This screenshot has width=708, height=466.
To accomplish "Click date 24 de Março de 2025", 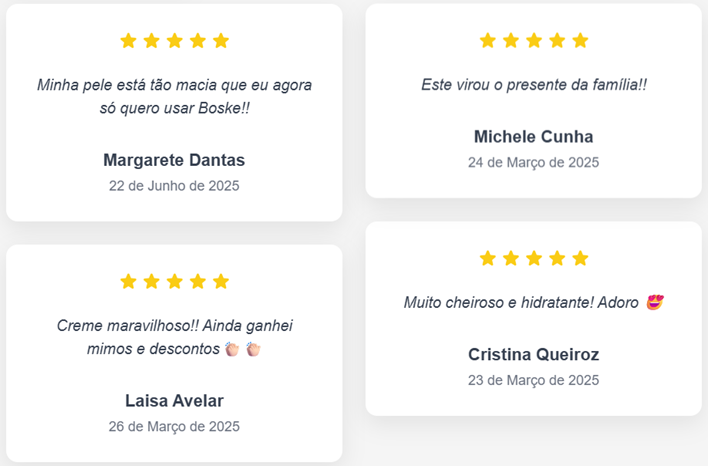I will point(534,163).
